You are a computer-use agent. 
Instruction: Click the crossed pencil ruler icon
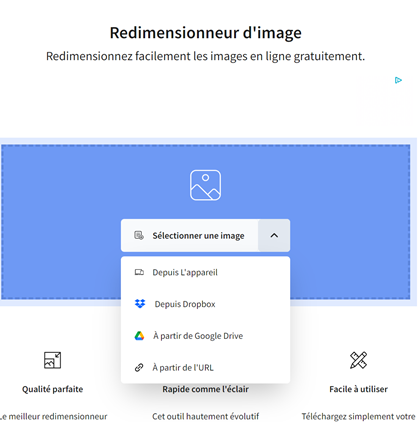(x=358, y=360)
